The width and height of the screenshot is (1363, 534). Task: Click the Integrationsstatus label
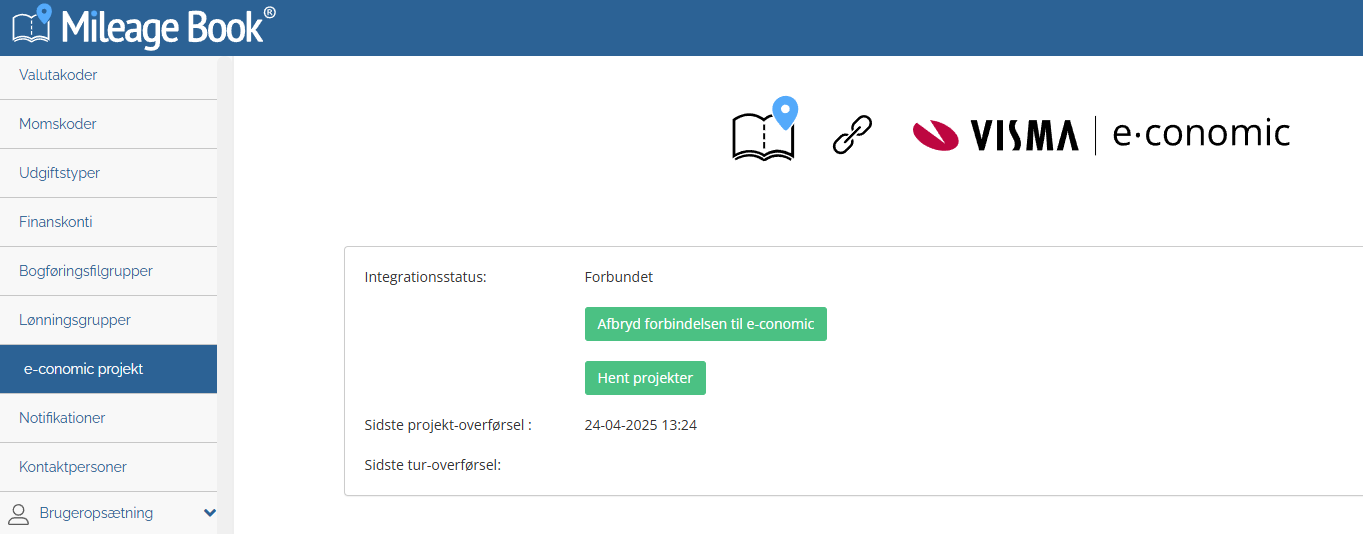point(426,277)
